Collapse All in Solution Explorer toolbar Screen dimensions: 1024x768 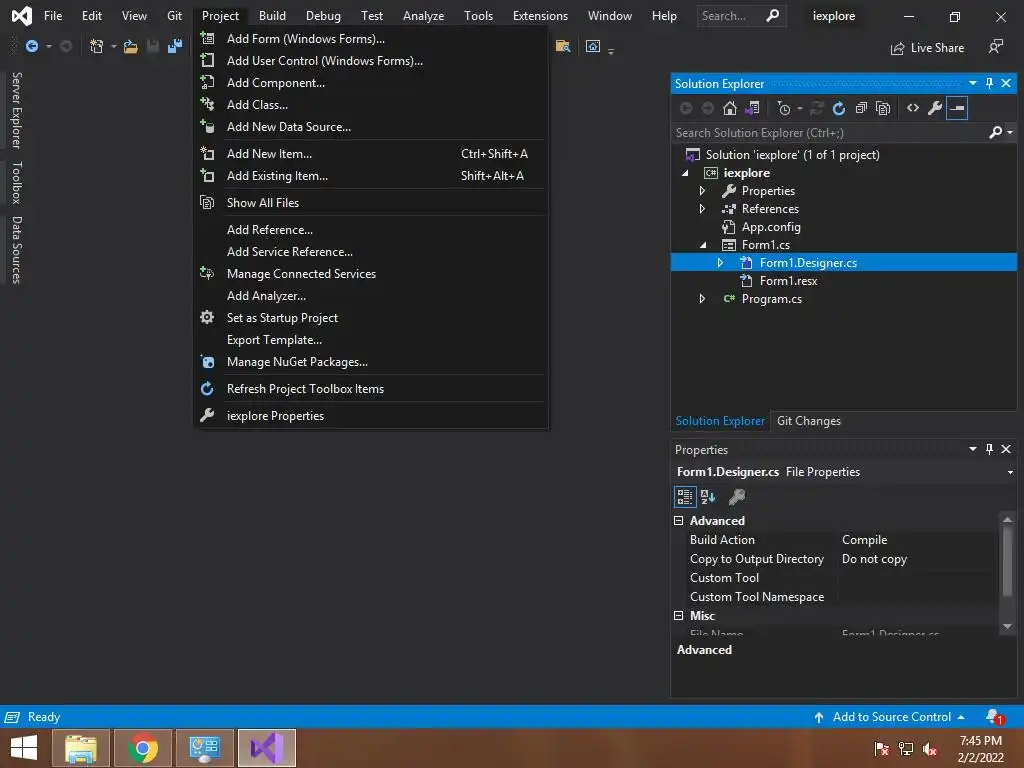pos(861,108)
